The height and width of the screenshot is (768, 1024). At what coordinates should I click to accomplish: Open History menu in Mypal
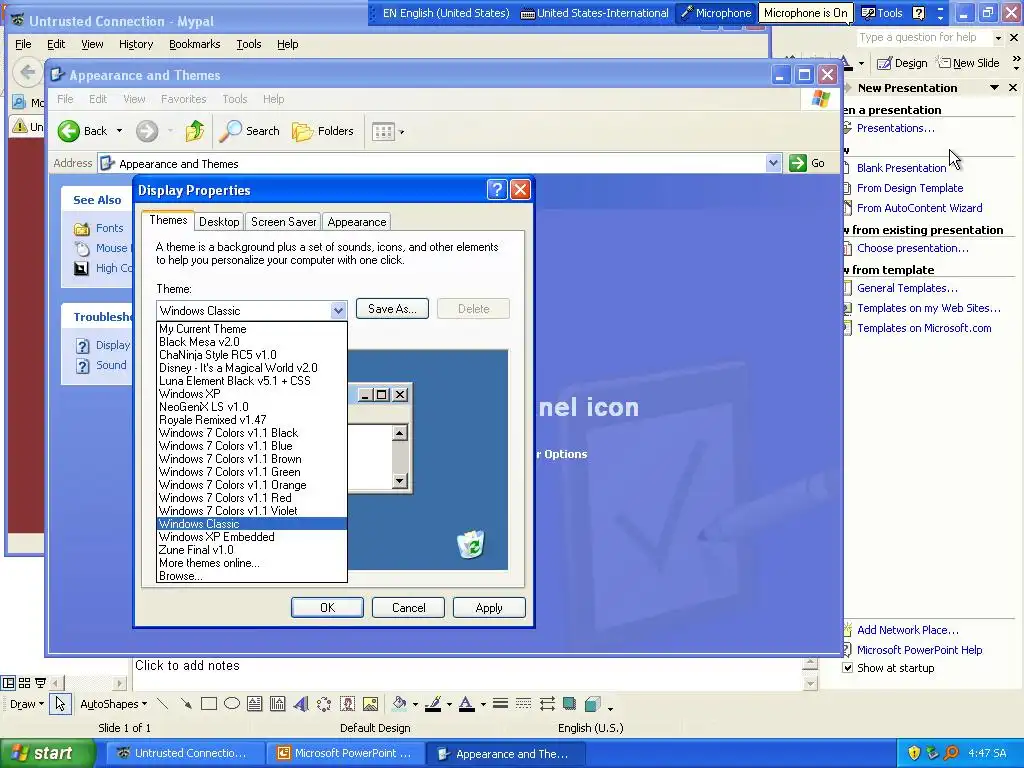click(x=136, y=44)
